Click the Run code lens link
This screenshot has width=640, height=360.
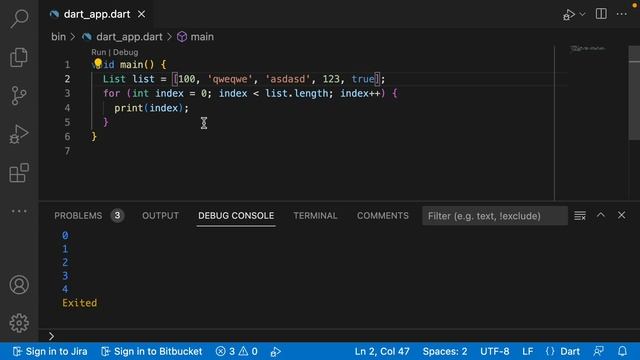(x=98, y=52)
